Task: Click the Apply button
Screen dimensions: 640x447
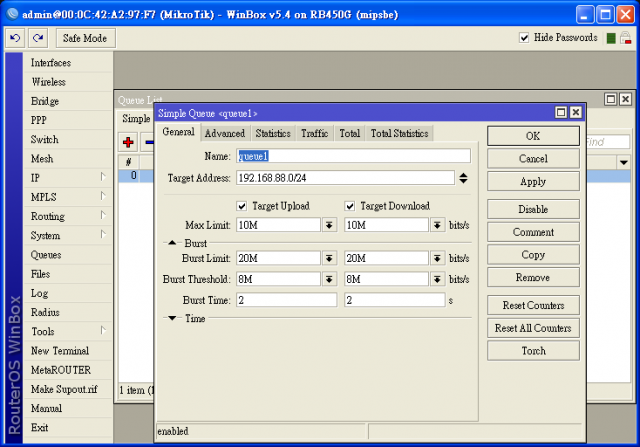Action: 533,181
